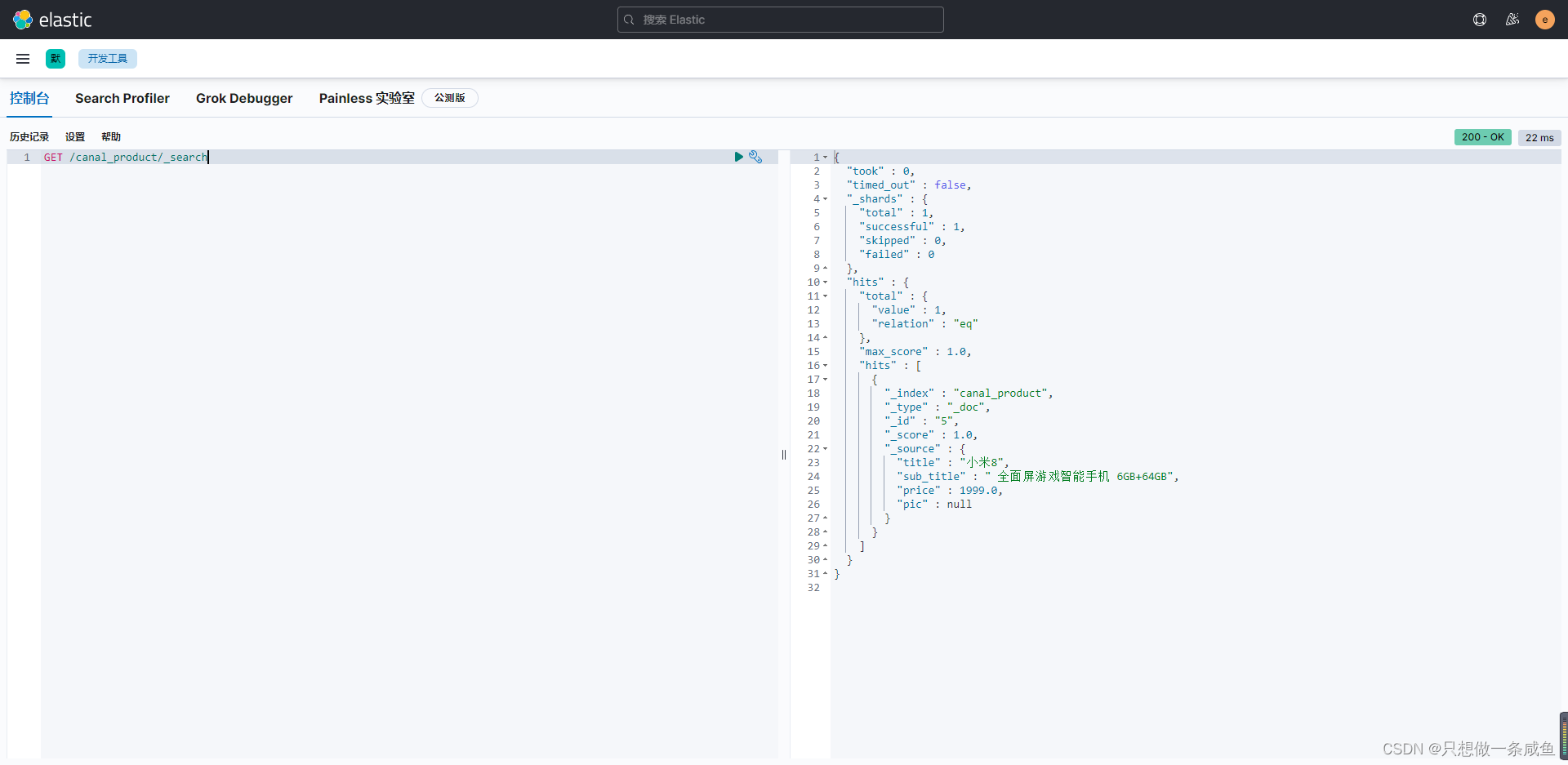Open the newsfeed celebration icon

1512,20
